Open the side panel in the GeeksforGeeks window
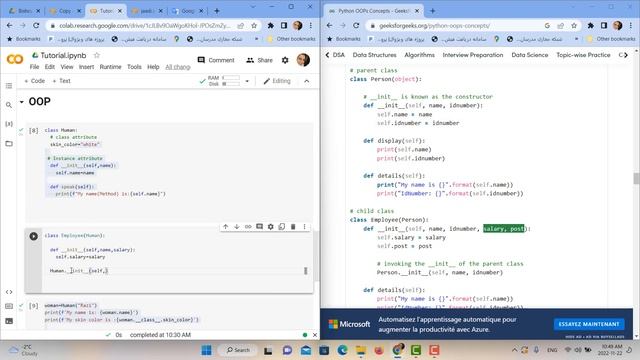 click(x=604, y=25)
